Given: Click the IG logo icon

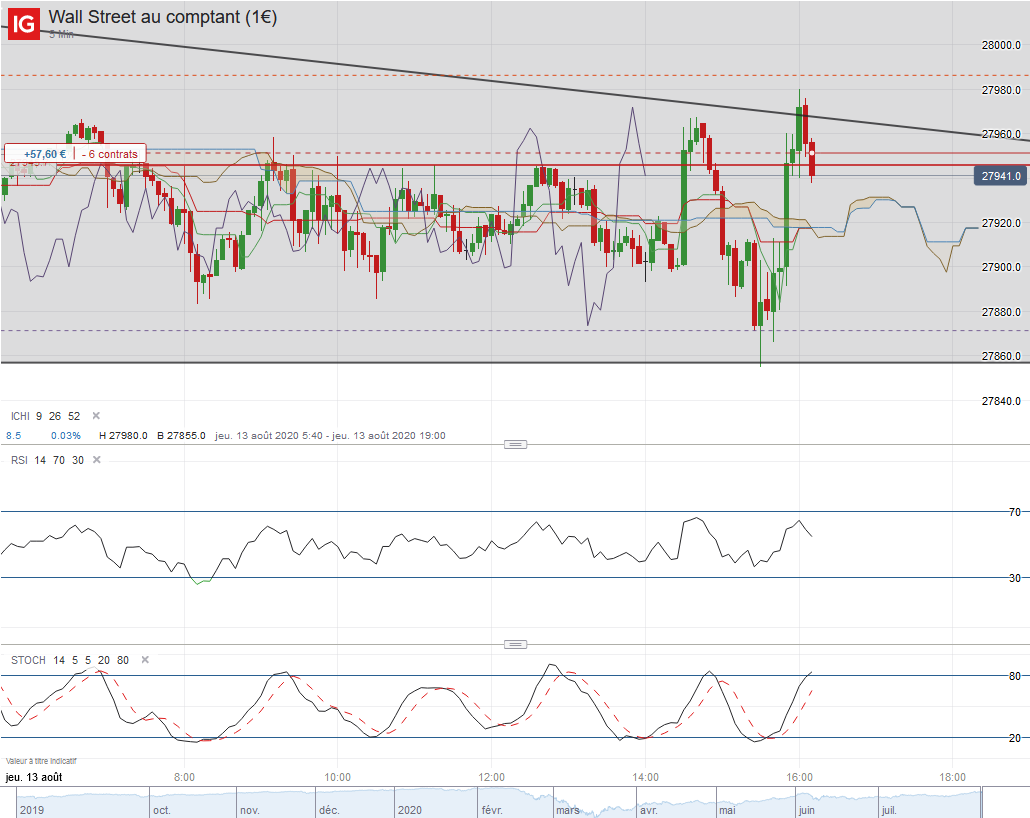Looking at the screenshot, I should (x=24, y=24).
